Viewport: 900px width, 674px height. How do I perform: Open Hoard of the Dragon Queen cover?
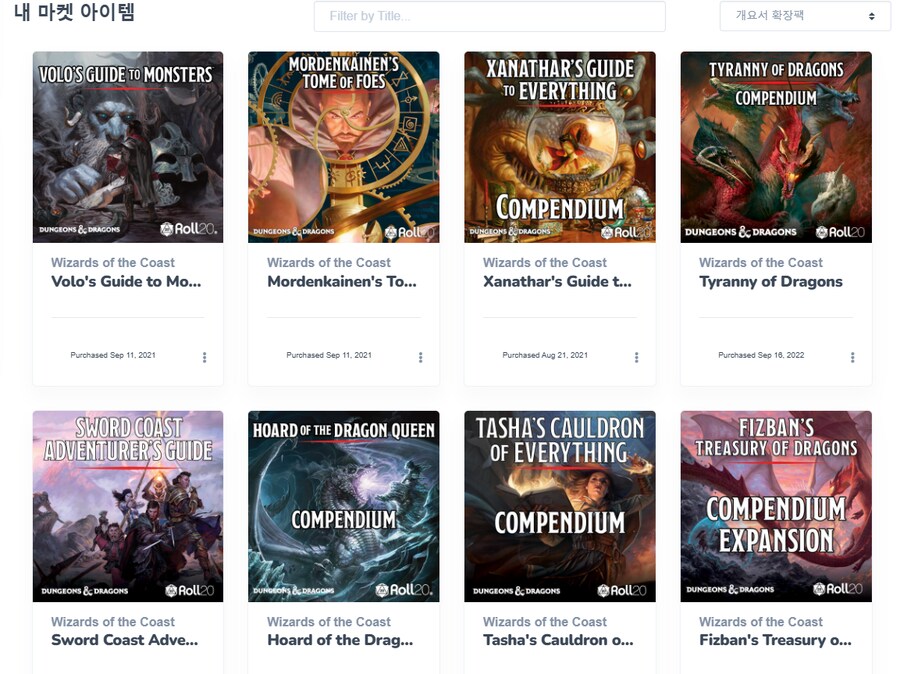(344, 506)
